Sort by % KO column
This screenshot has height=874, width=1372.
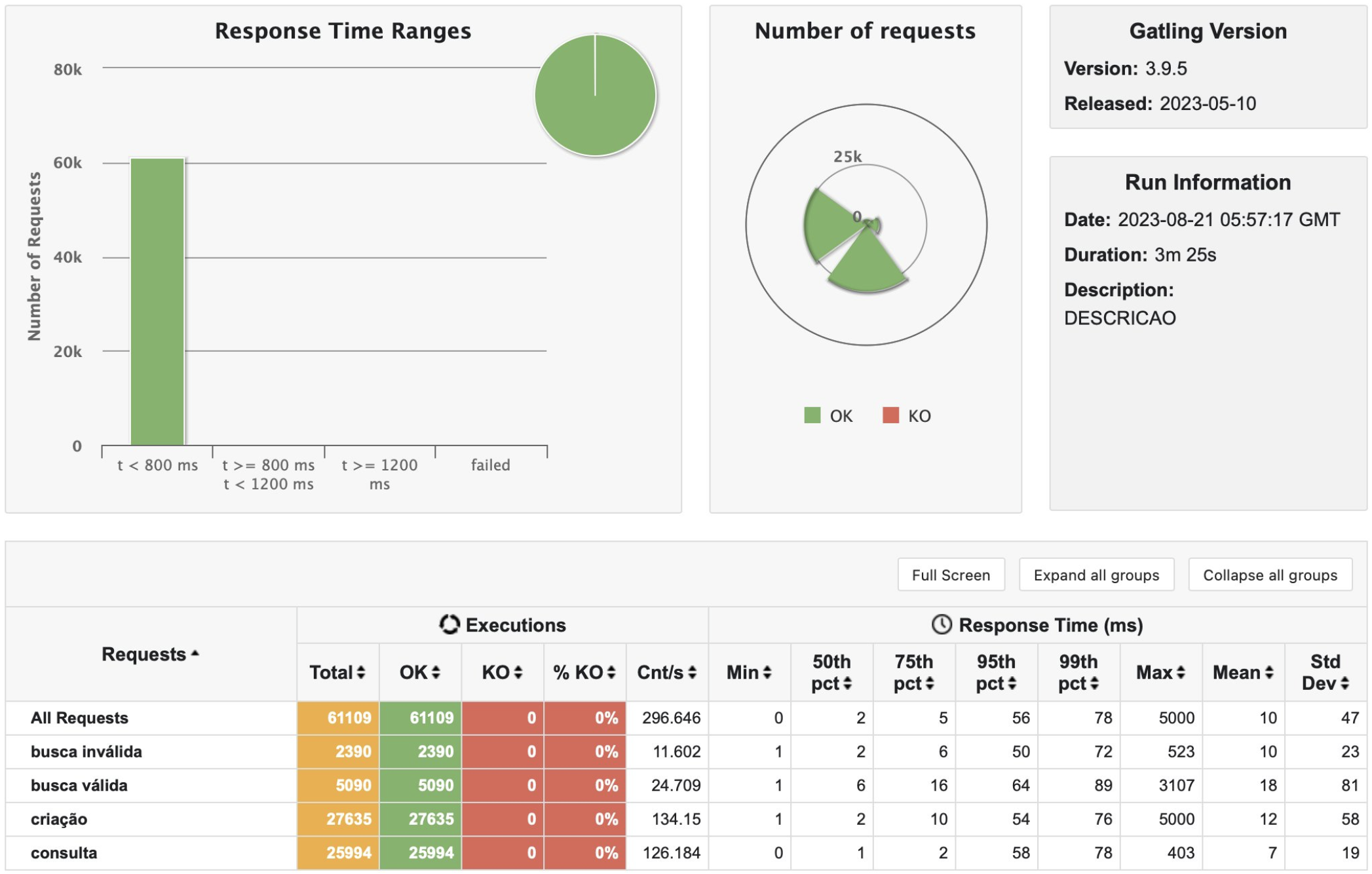pos(584,672)
